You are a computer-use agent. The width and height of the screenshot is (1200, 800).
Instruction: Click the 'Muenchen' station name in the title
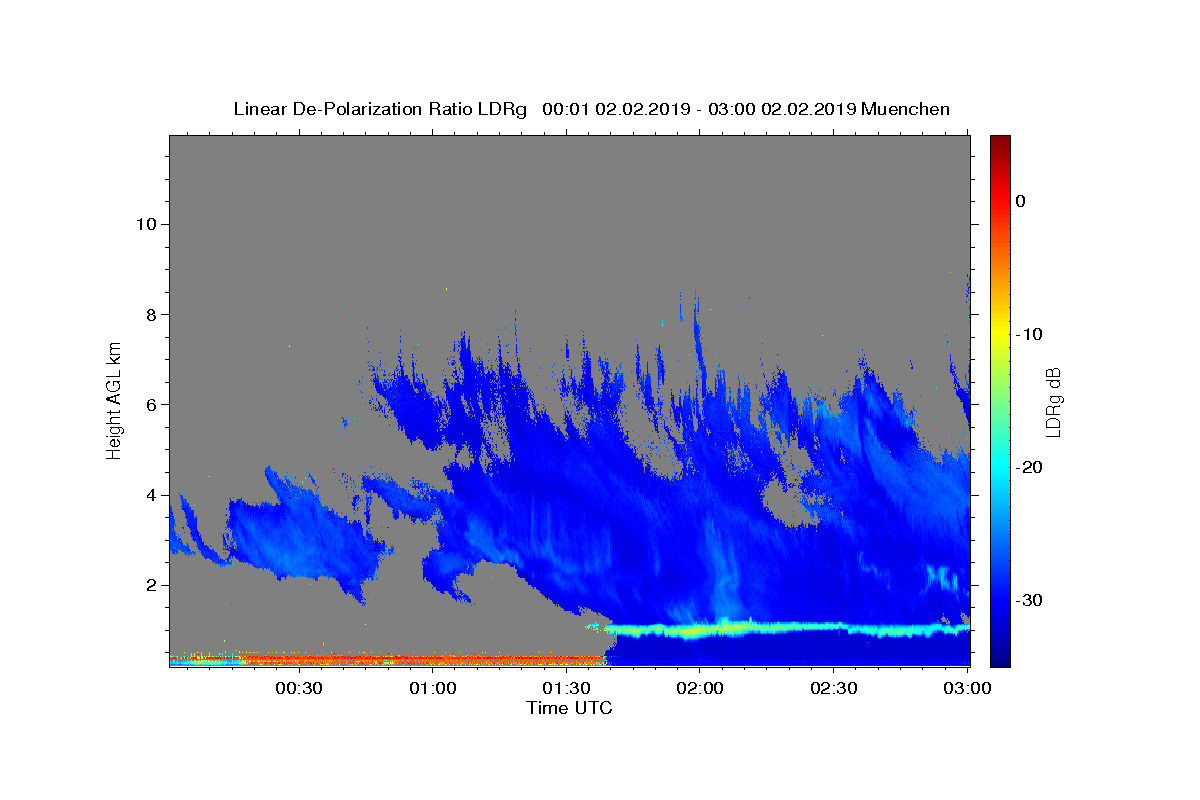click(905, 109)
